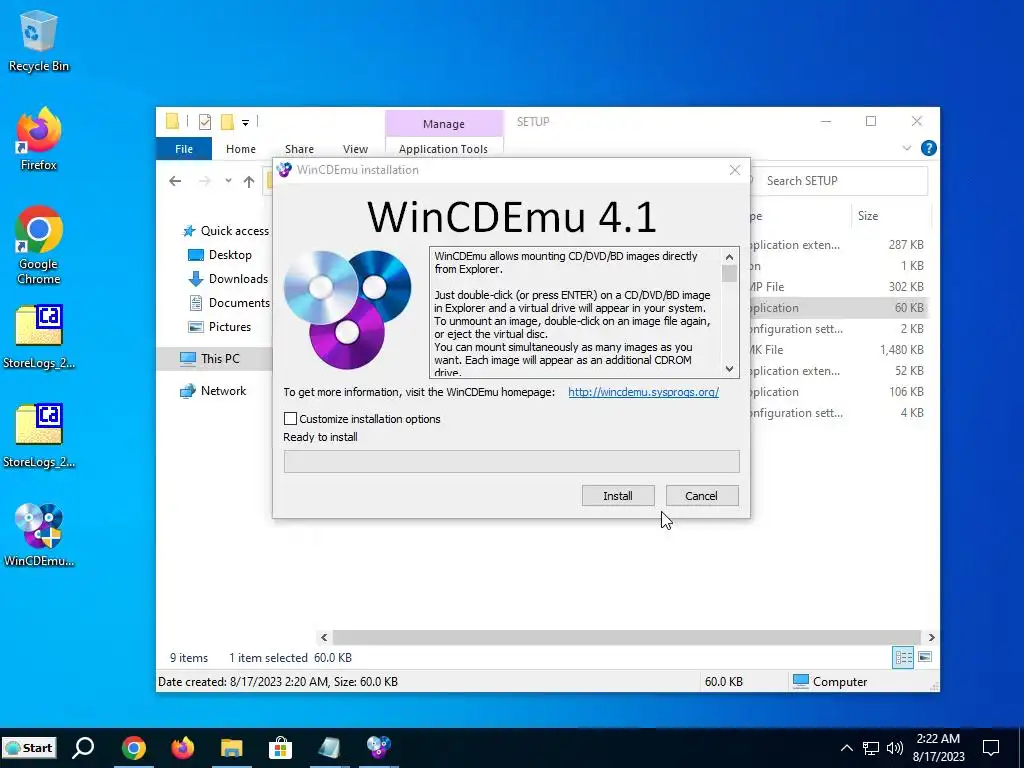Image resolution: width=1024 pixels, height=768 pixels.
Task: Go back in Explorer navigation
Action: (x=175, y=181)
